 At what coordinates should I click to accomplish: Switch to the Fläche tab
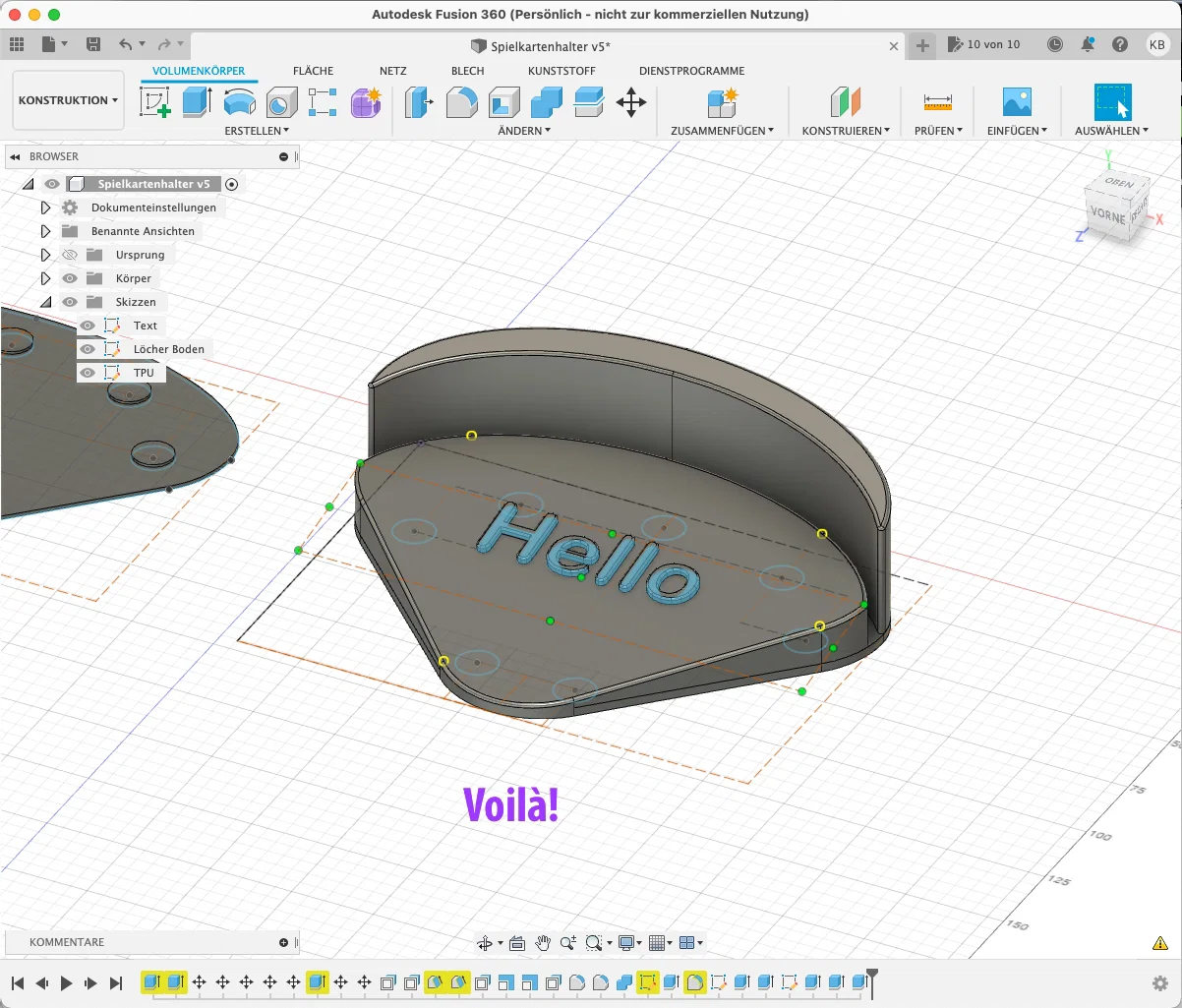(313, 71)
